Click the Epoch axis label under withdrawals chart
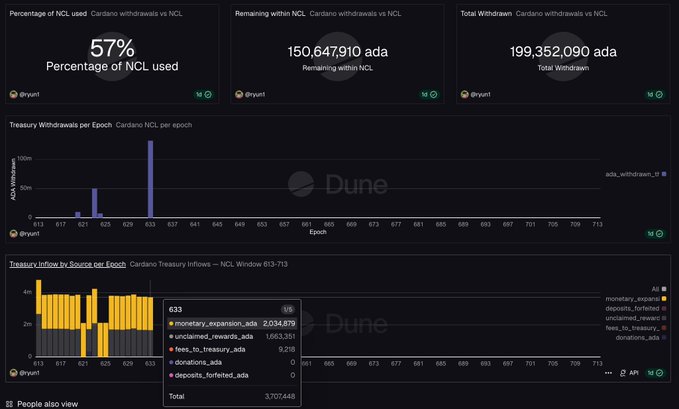 (318, 232)
